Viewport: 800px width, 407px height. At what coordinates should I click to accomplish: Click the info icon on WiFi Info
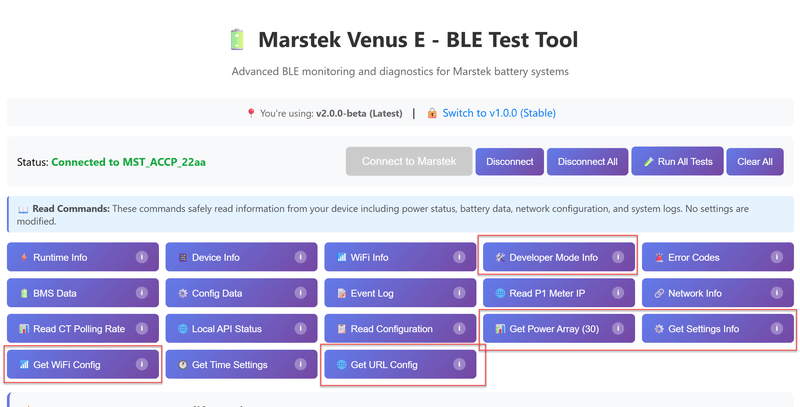pyautogui.click(x=459, y=257)
